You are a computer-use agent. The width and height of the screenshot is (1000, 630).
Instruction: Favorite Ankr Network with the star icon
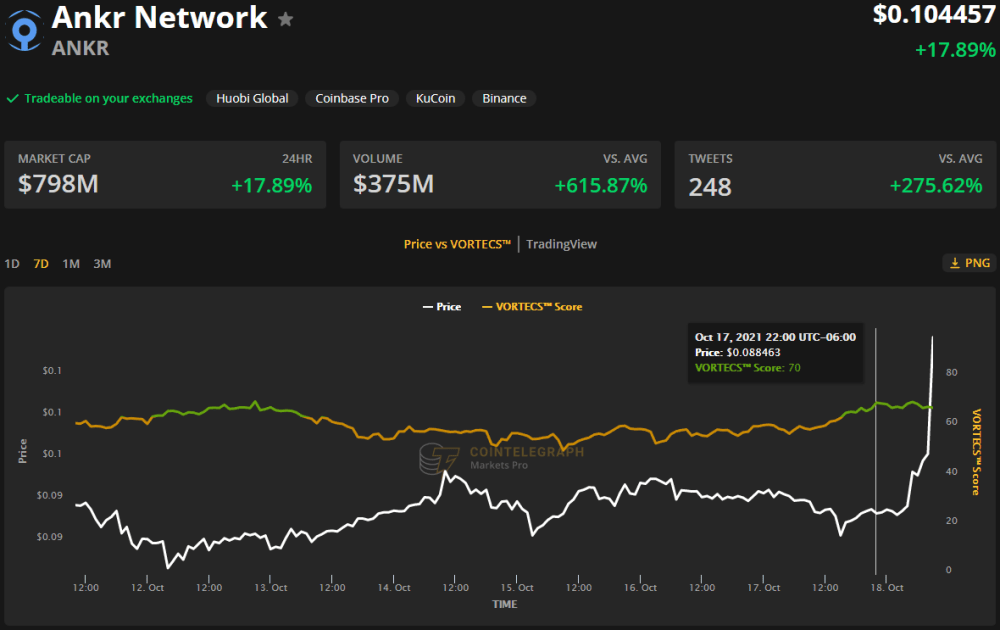[x=286, y=19]
